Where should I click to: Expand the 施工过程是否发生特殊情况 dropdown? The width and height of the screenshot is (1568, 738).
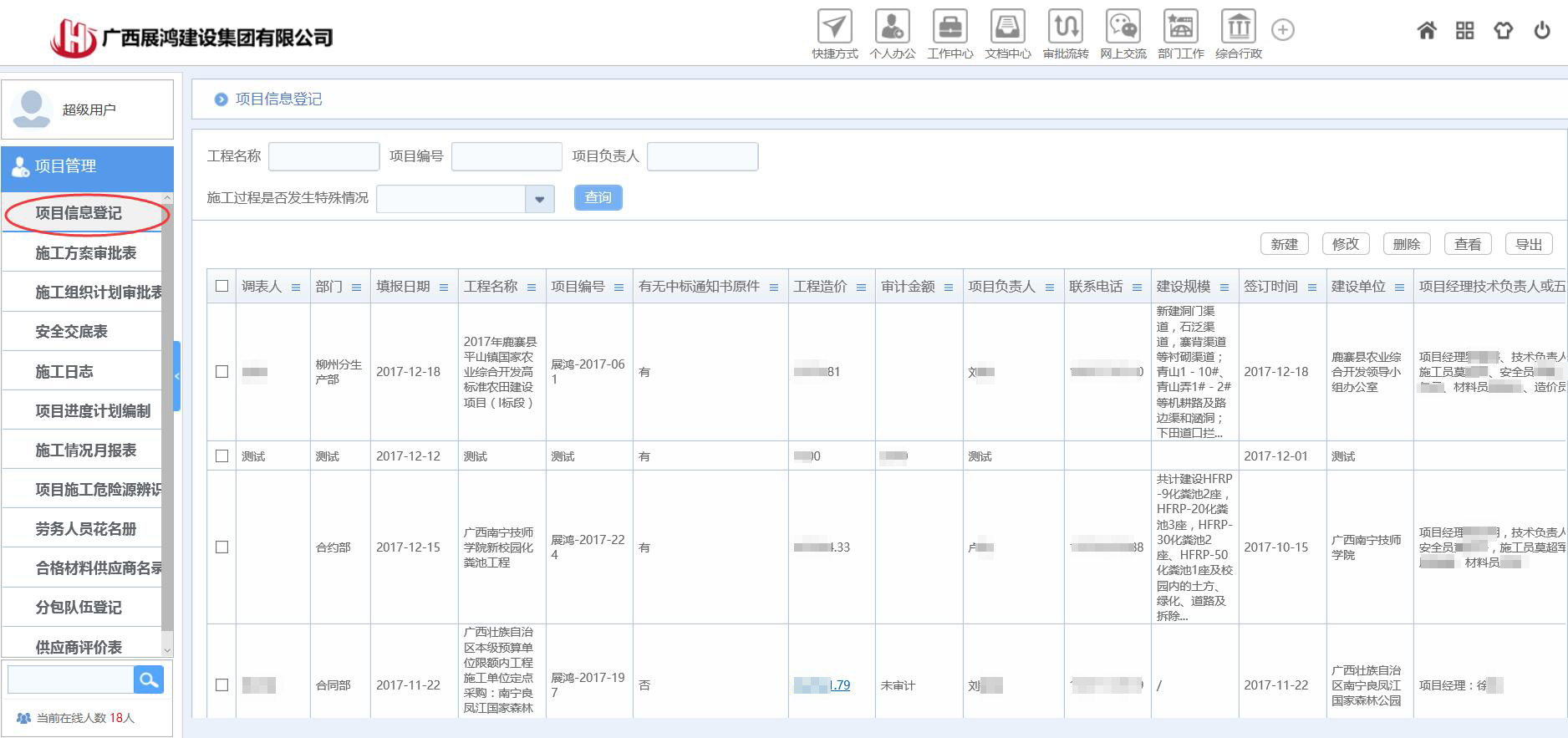pos(539,199)
